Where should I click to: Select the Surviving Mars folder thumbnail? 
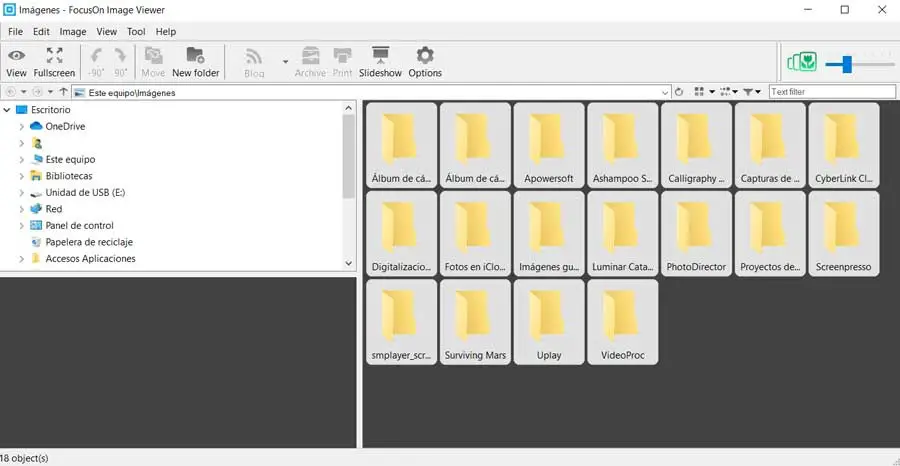tap(475, 322)
